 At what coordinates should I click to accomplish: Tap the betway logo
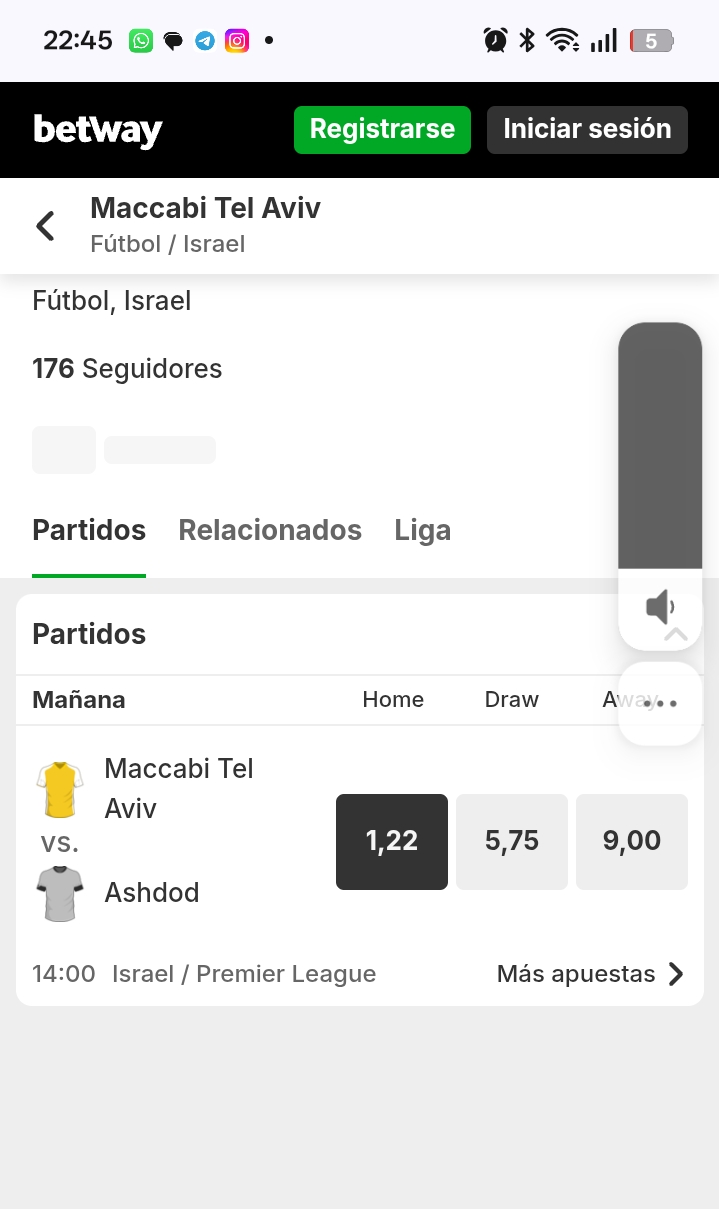pos(98,130)
